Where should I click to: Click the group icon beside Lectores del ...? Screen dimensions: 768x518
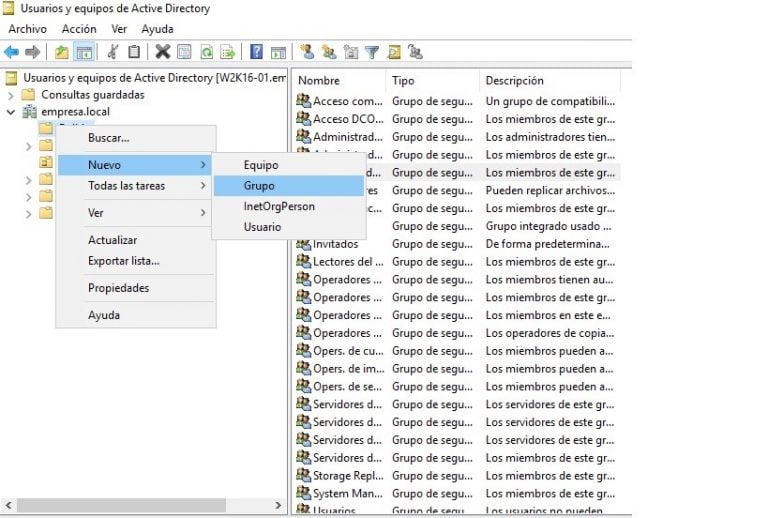point(303,261)
